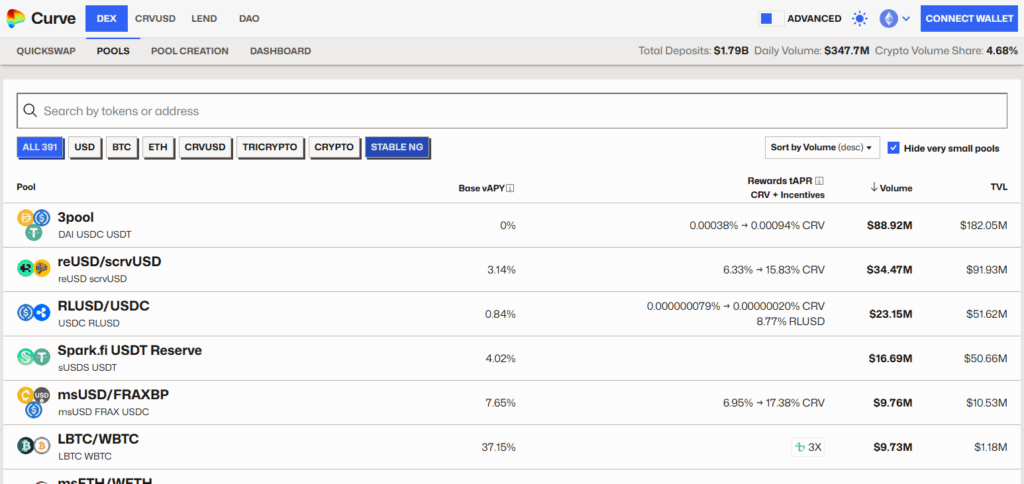
Task: Toggle the light theme sun icon
Action: (x=860, y=18)
